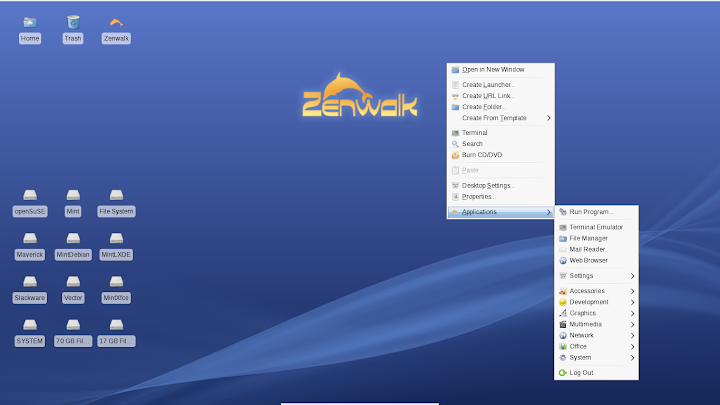
Task: Choose Search in context menu
Action: pos(501,144)
